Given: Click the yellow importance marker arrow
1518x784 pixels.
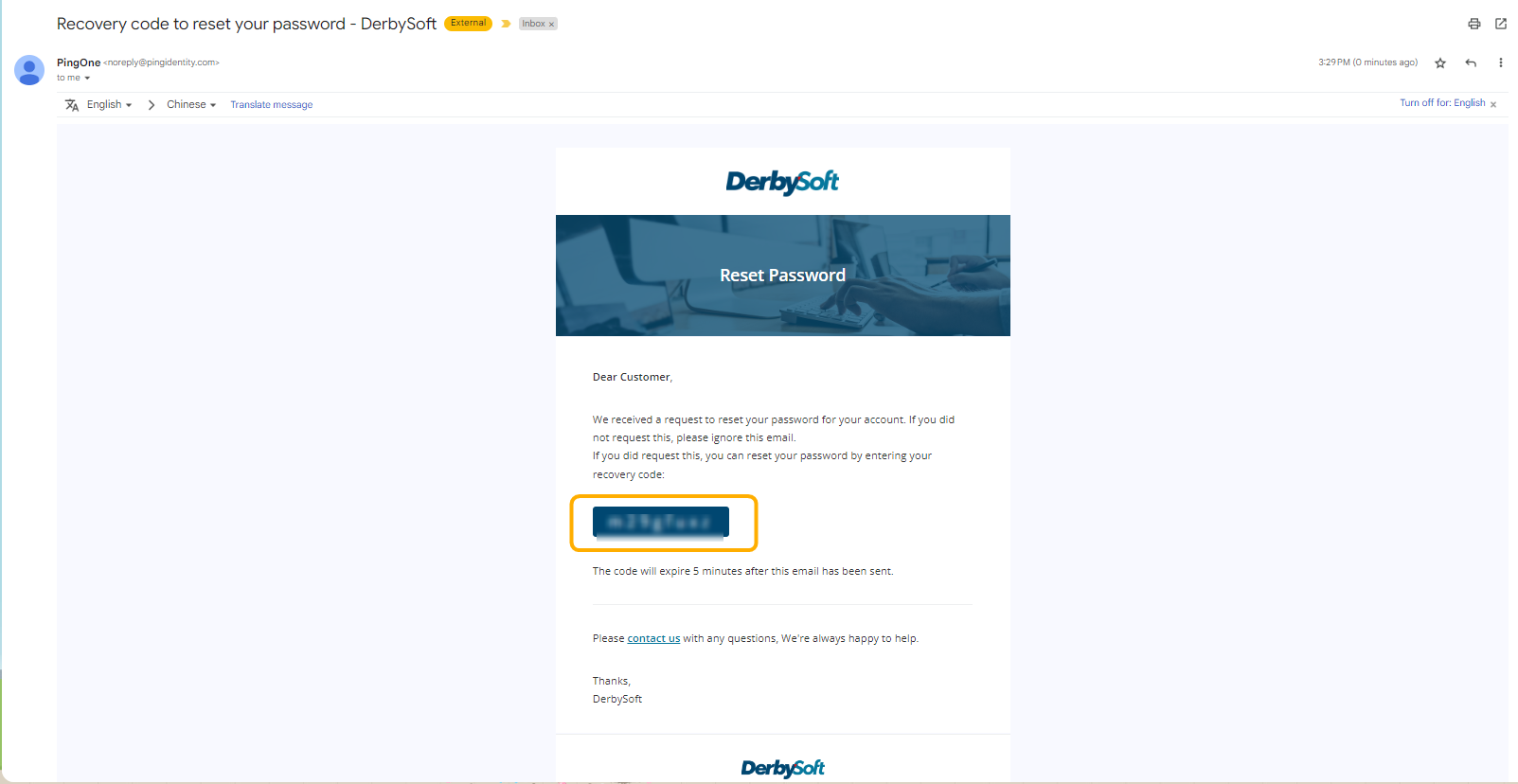Looking at the screenshot, I should [506, 24].
